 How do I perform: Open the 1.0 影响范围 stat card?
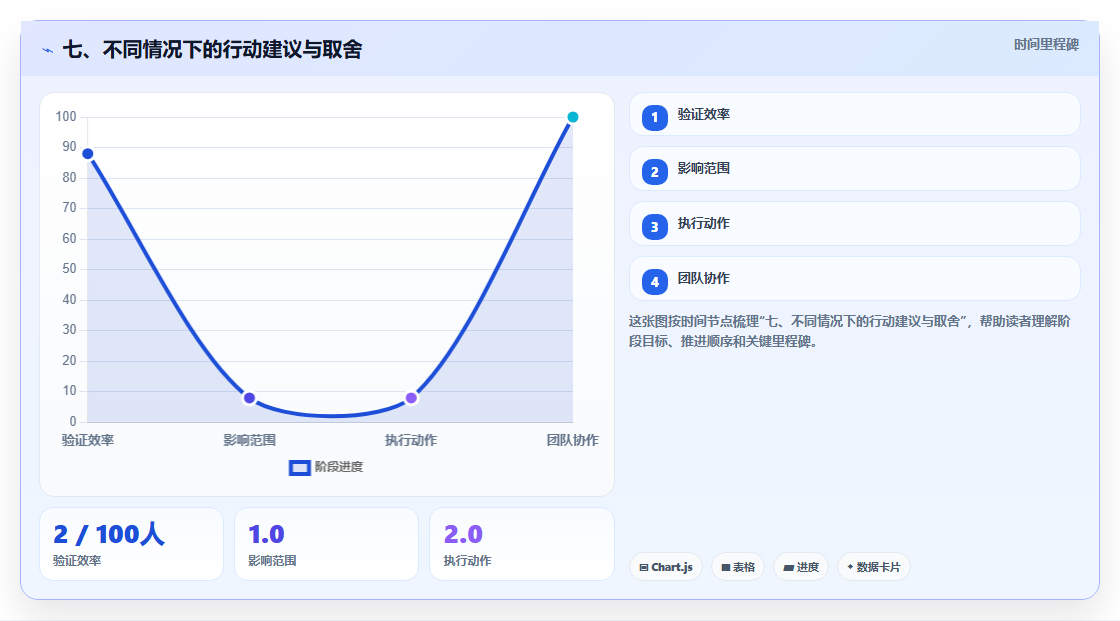coord(326,544)
